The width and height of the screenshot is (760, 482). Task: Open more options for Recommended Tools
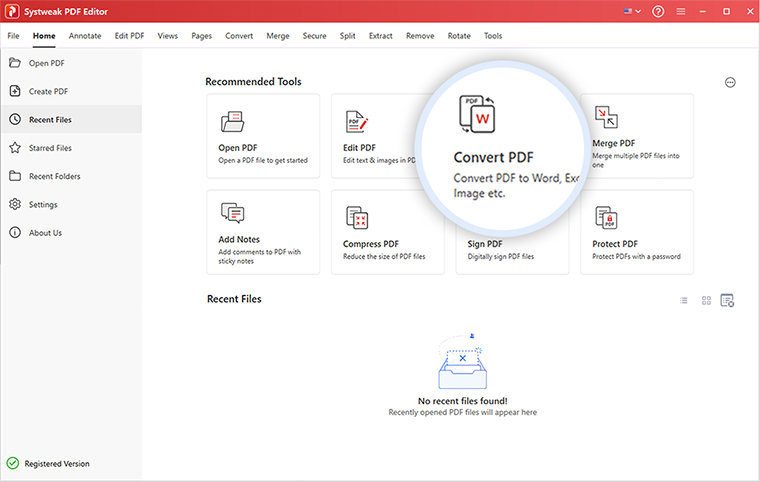(x=730, y=82)
